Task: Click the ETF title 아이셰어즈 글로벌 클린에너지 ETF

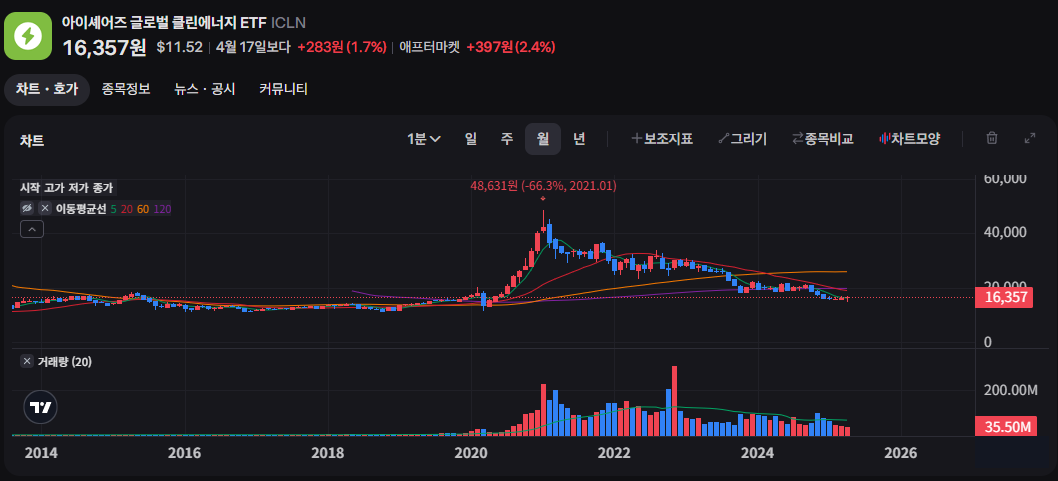Action: click(x=164, y=22)
